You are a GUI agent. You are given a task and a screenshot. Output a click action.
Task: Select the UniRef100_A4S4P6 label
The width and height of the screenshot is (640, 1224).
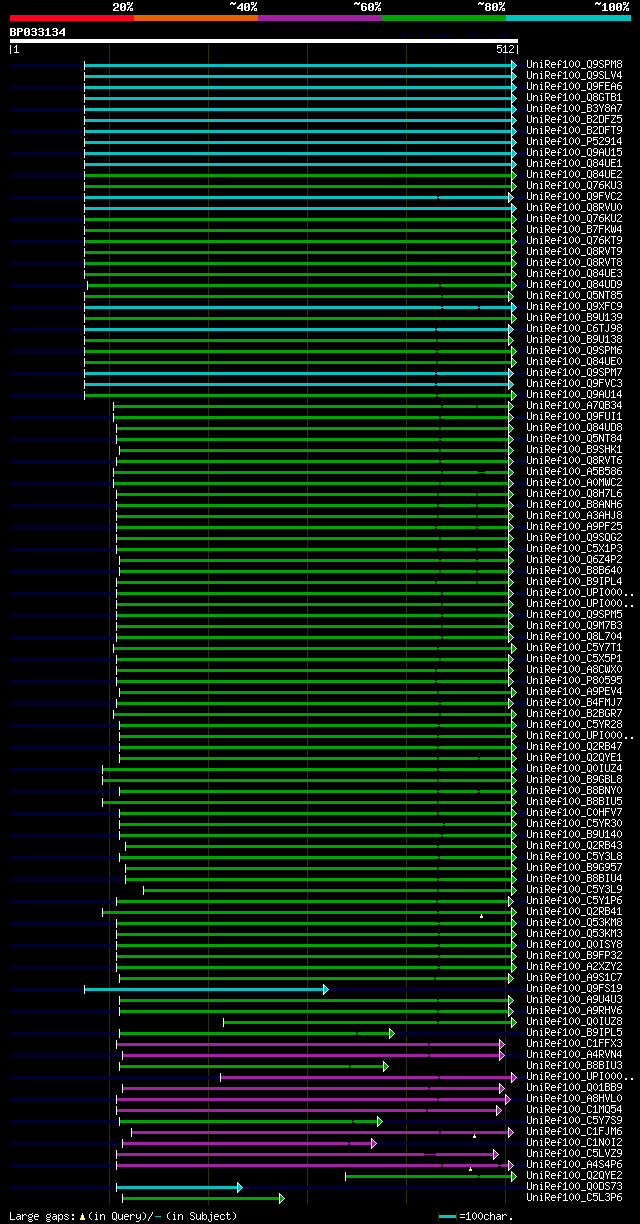[574, 1164]
